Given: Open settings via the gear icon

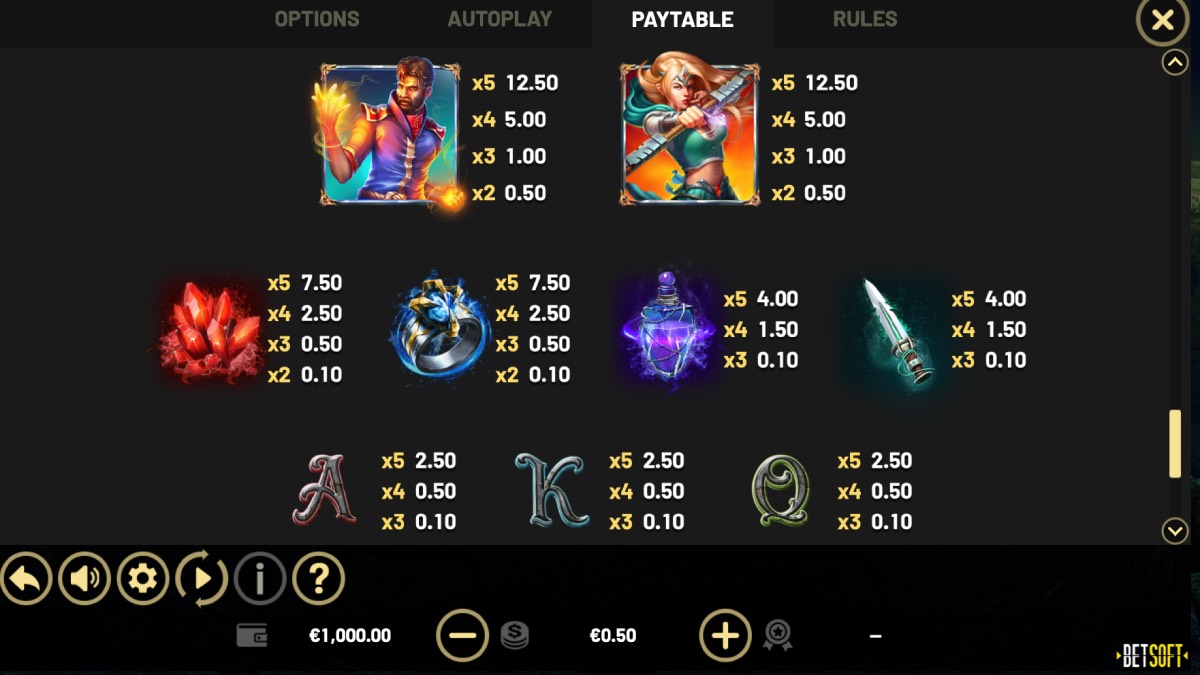Looking at the screenshot, I should [143, 579].
